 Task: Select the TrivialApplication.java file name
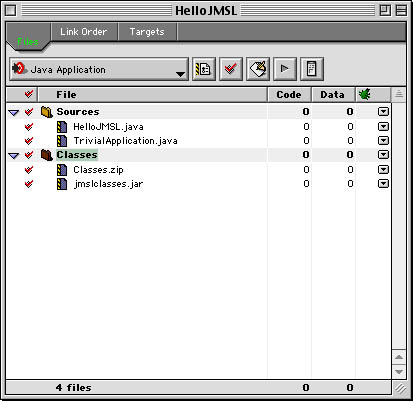click(125, 141)
